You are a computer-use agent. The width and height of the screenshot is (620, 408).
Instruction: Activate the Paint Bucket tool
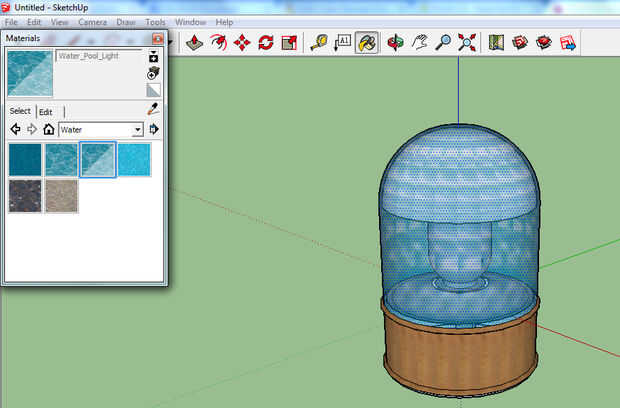pyautogui.click(x=367, y=42)
